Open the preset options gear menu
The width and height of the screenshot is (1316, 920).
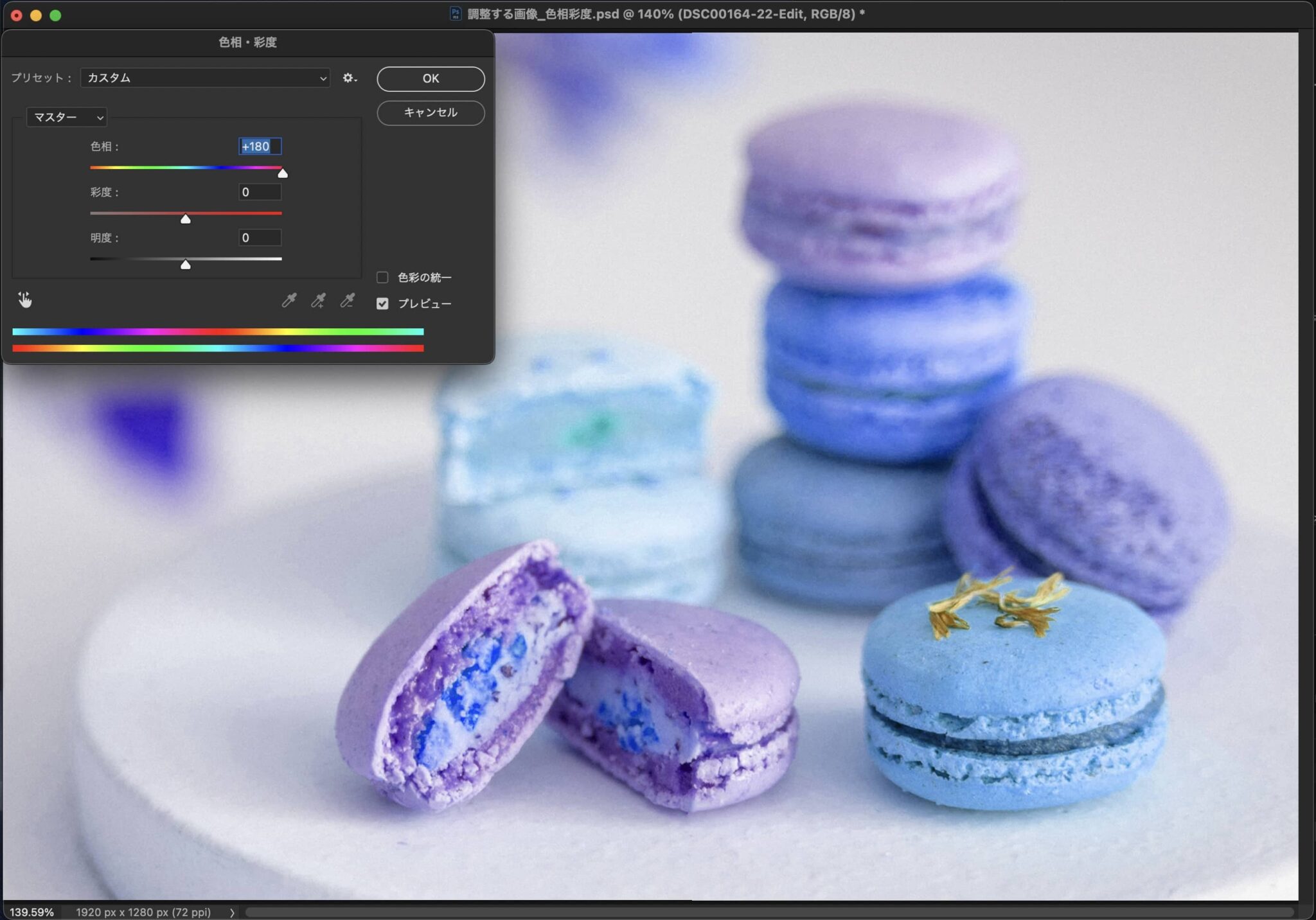click(x=350, y=78)
